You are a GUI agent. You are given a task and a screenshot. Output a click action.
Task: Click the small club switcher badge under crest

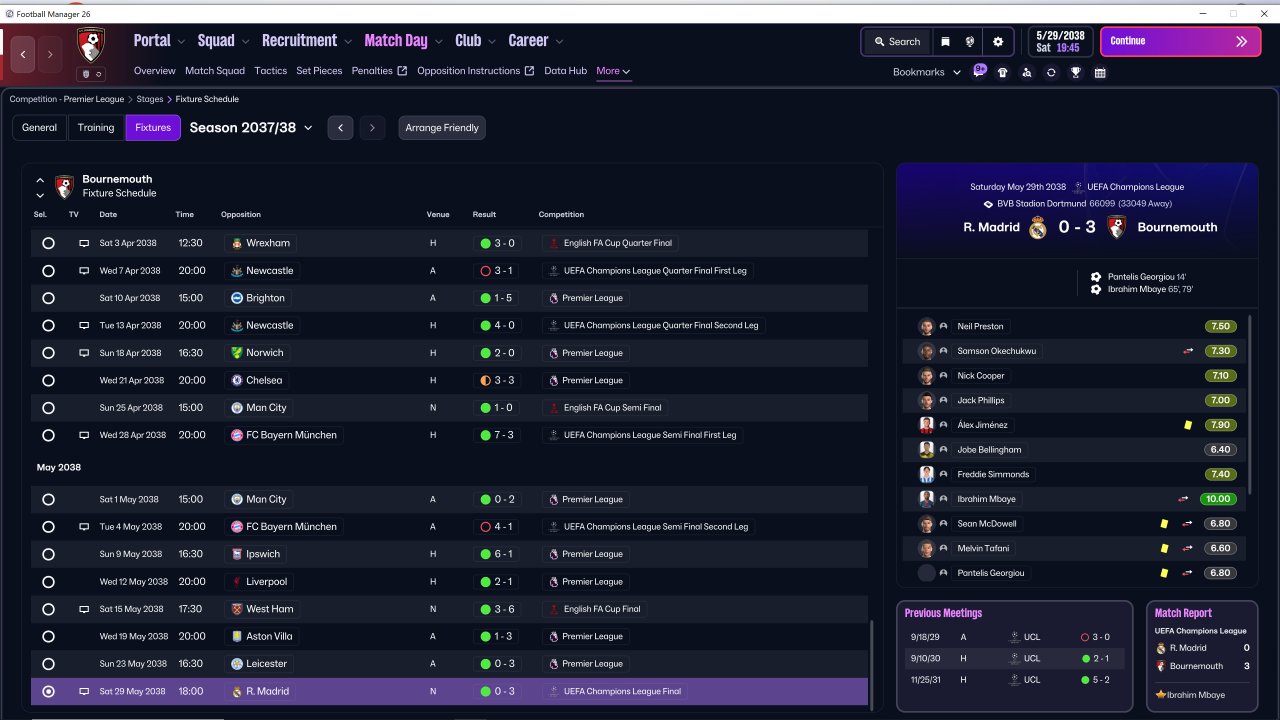(91, 74)
